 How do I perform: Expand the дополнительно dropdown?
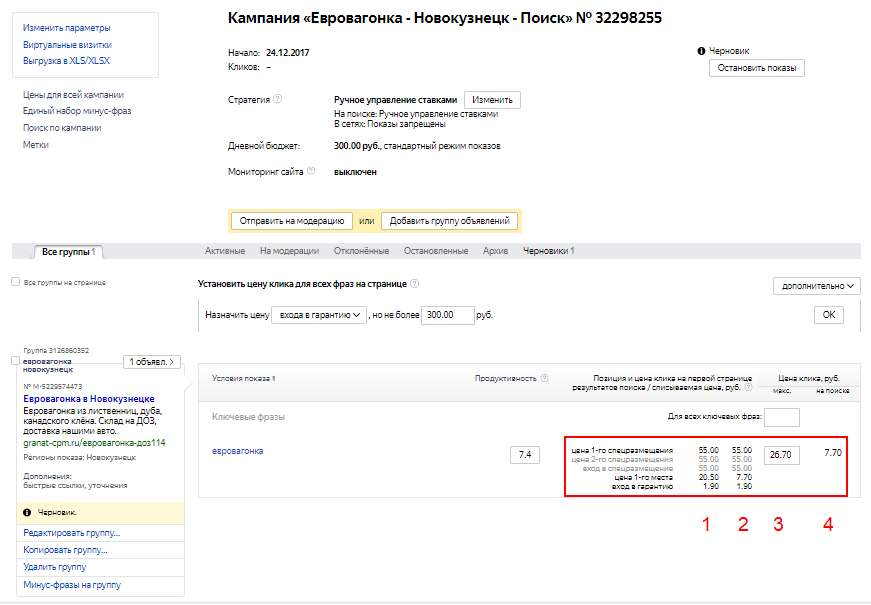[817, 286]
